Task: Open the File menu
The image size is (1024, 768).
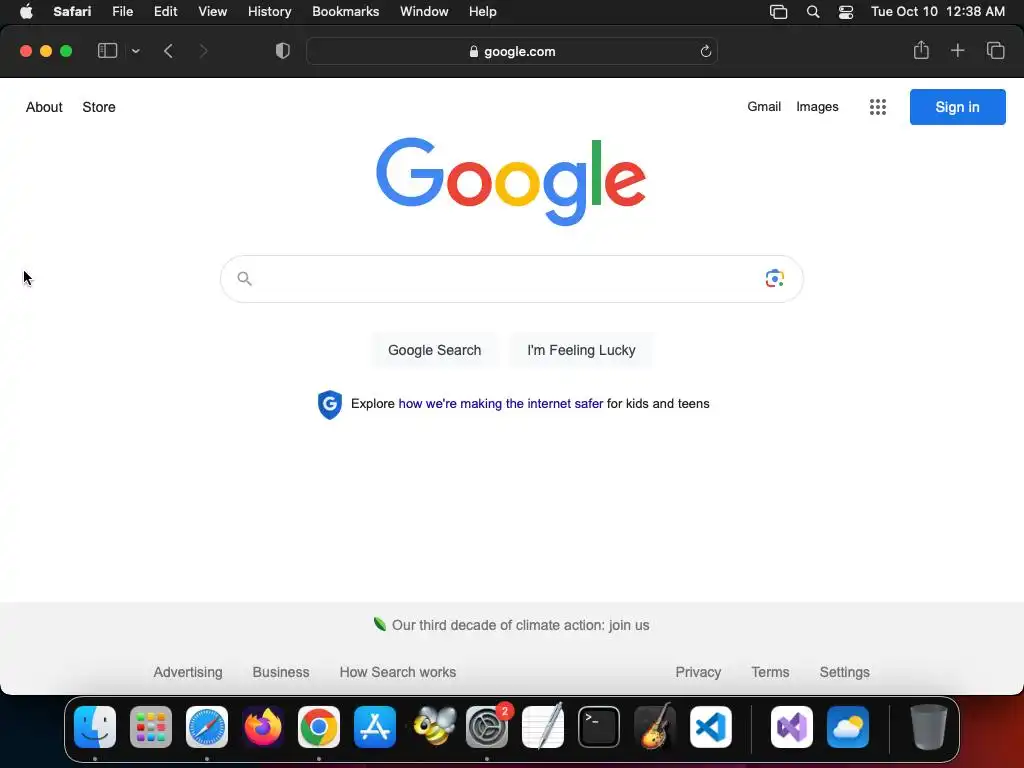Action: pos(122,11)
